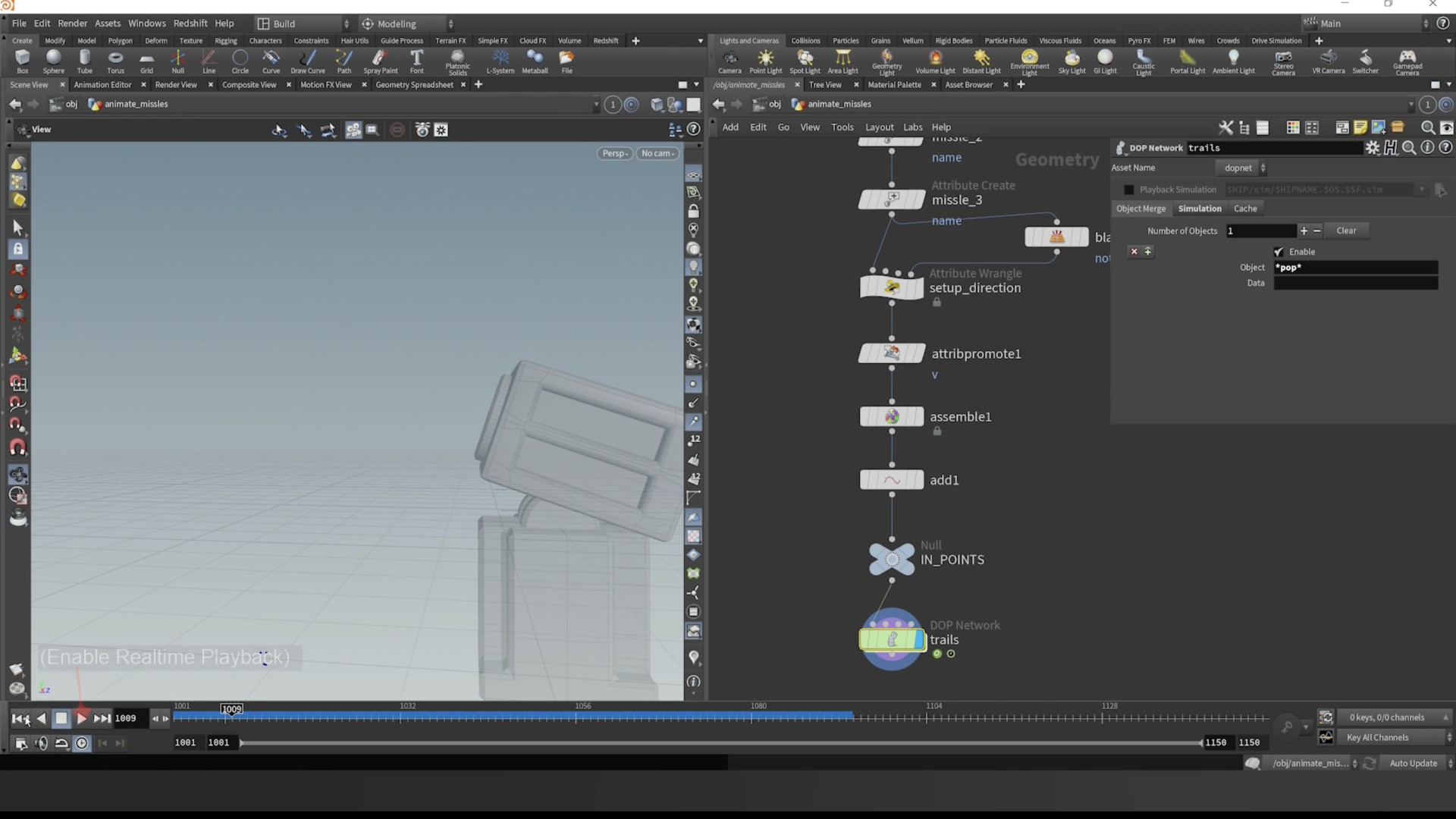Add a Spot Light from the shelf
Viewport: 1456px width, 819px height.
pos(805,62)
